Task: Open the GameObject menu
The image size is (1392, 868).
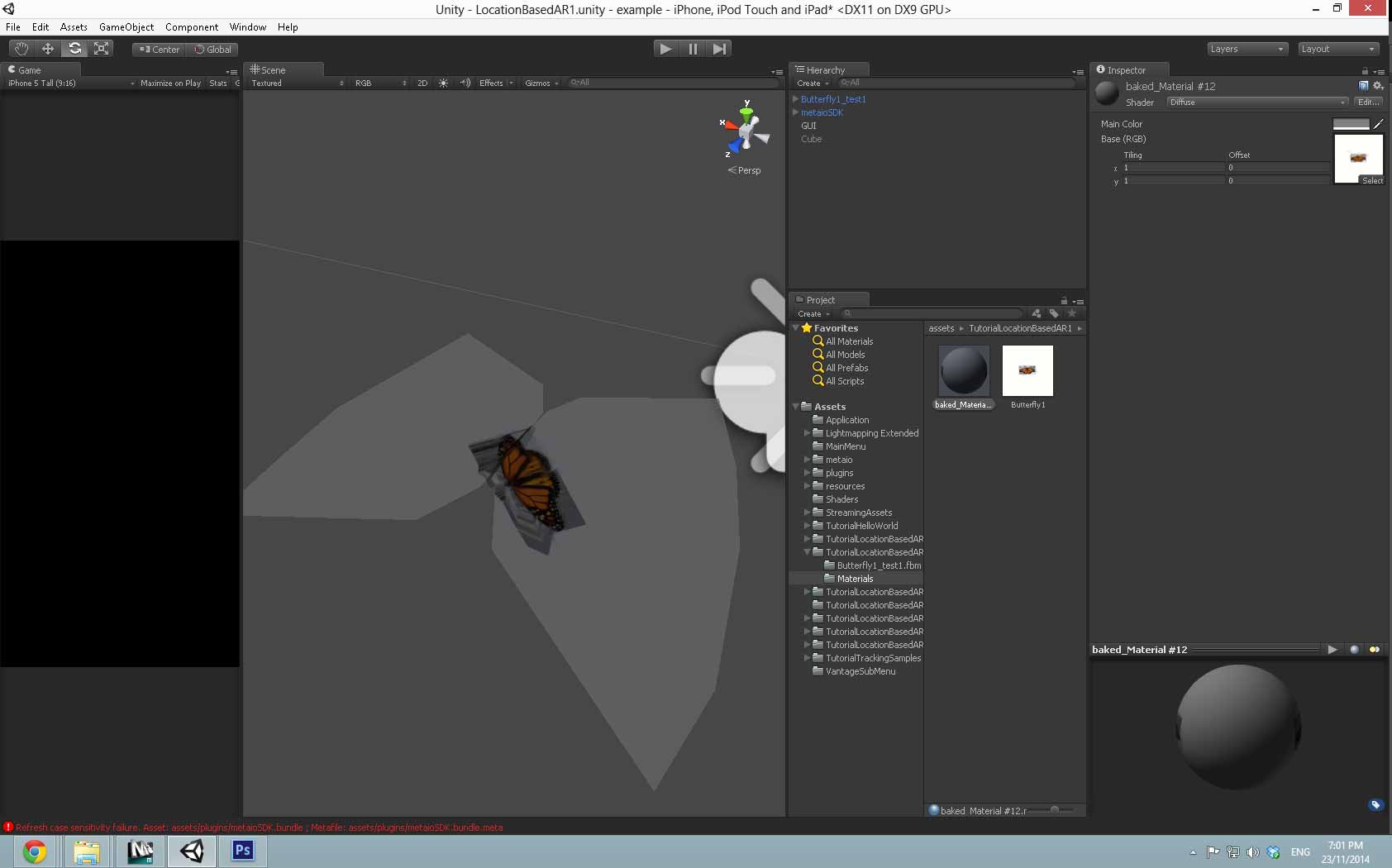Action: 126,27
